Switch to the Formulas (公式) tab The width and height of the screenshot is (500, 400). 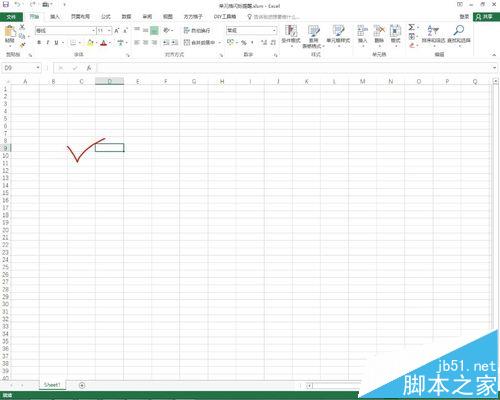(106, 17)
